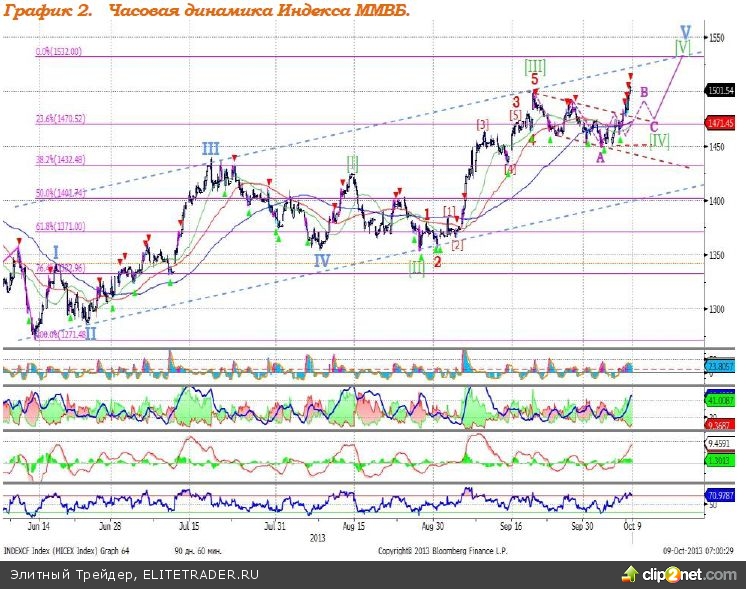Image resolution: width=746 pixels, height=589 pixels.
Task: Click the 0.0%(1532.00) Fibonacci level label
Action: coord(59,51)
